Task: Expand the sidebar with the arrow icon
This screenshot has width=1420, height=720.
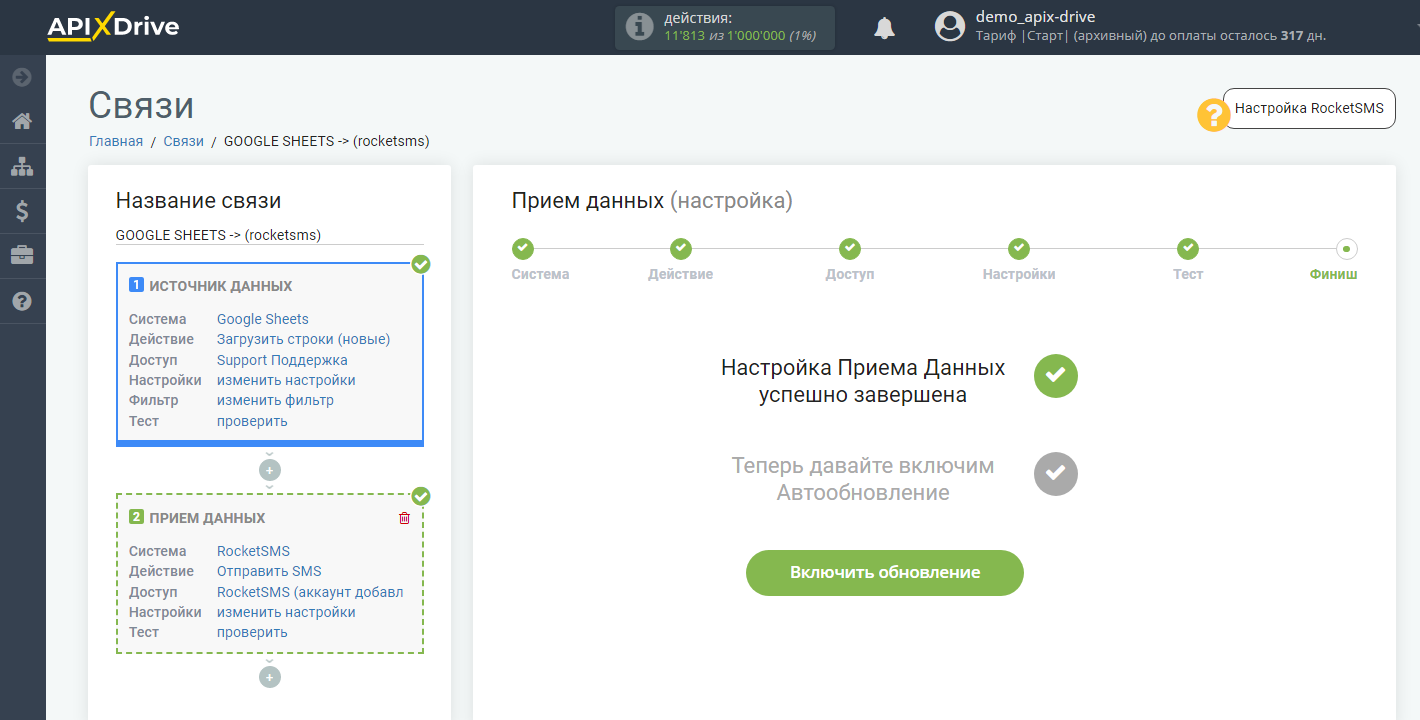Action: [x=22, y=77]
